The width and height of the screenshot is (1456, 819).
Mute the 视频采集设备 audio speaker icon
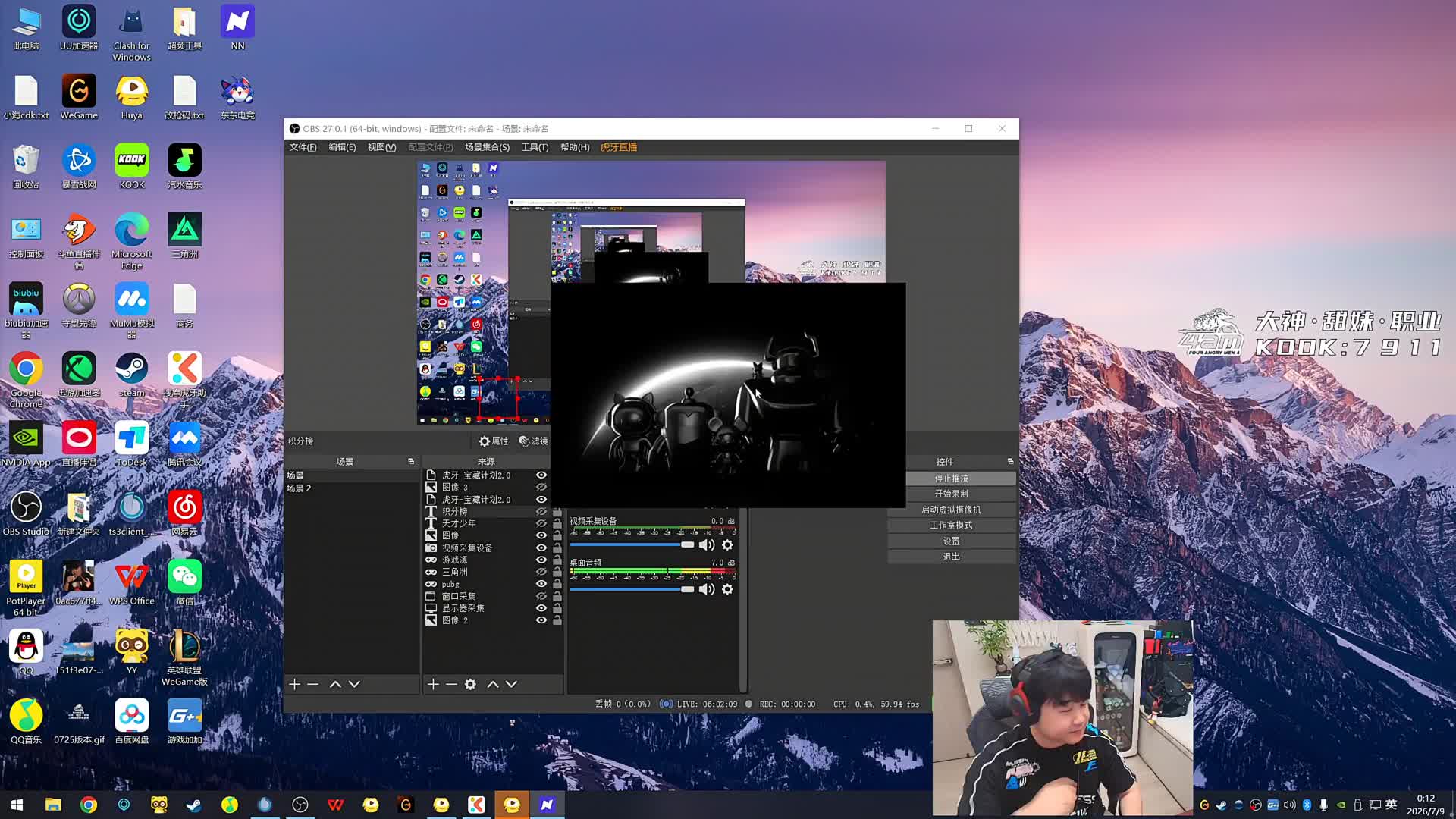pyautogui.click(x=707, y=544)
